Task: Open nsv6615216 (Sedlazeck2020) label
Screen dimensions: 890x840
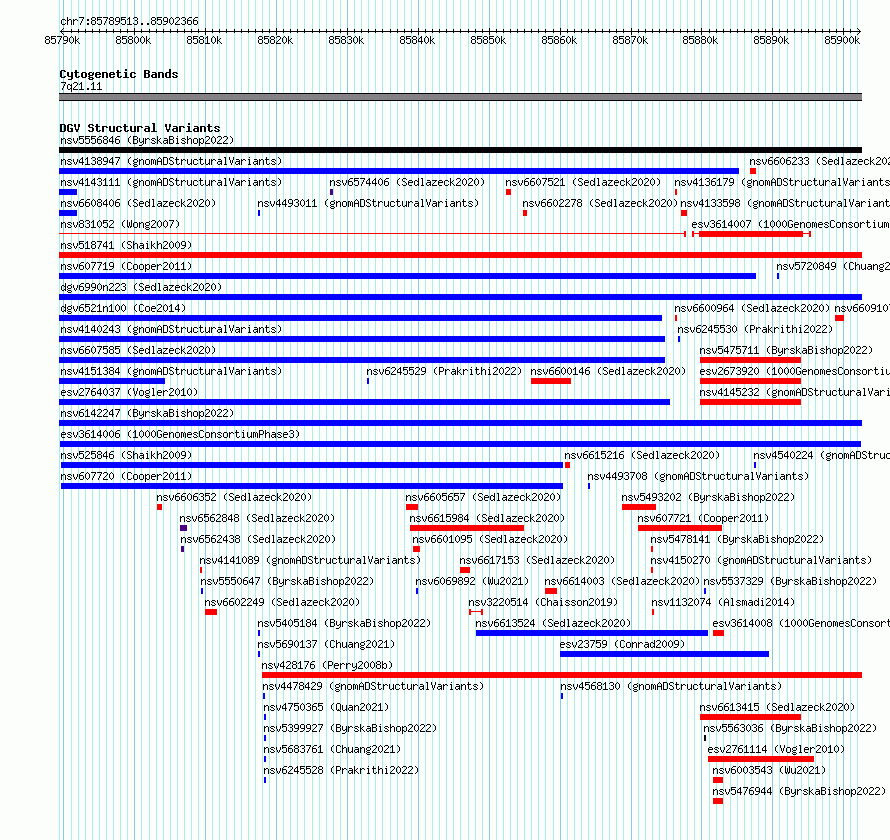Action: coord(642,455)
